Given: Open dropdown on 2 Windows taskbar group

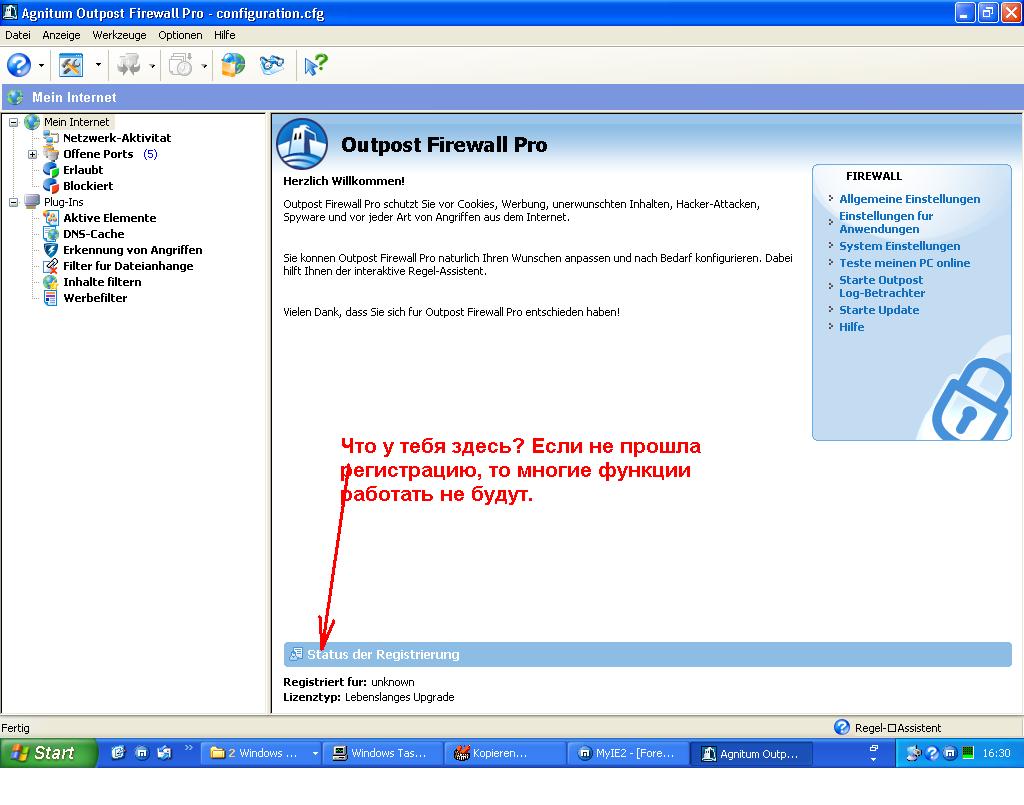Looking at the screenshot, I should tap(315, 753).
